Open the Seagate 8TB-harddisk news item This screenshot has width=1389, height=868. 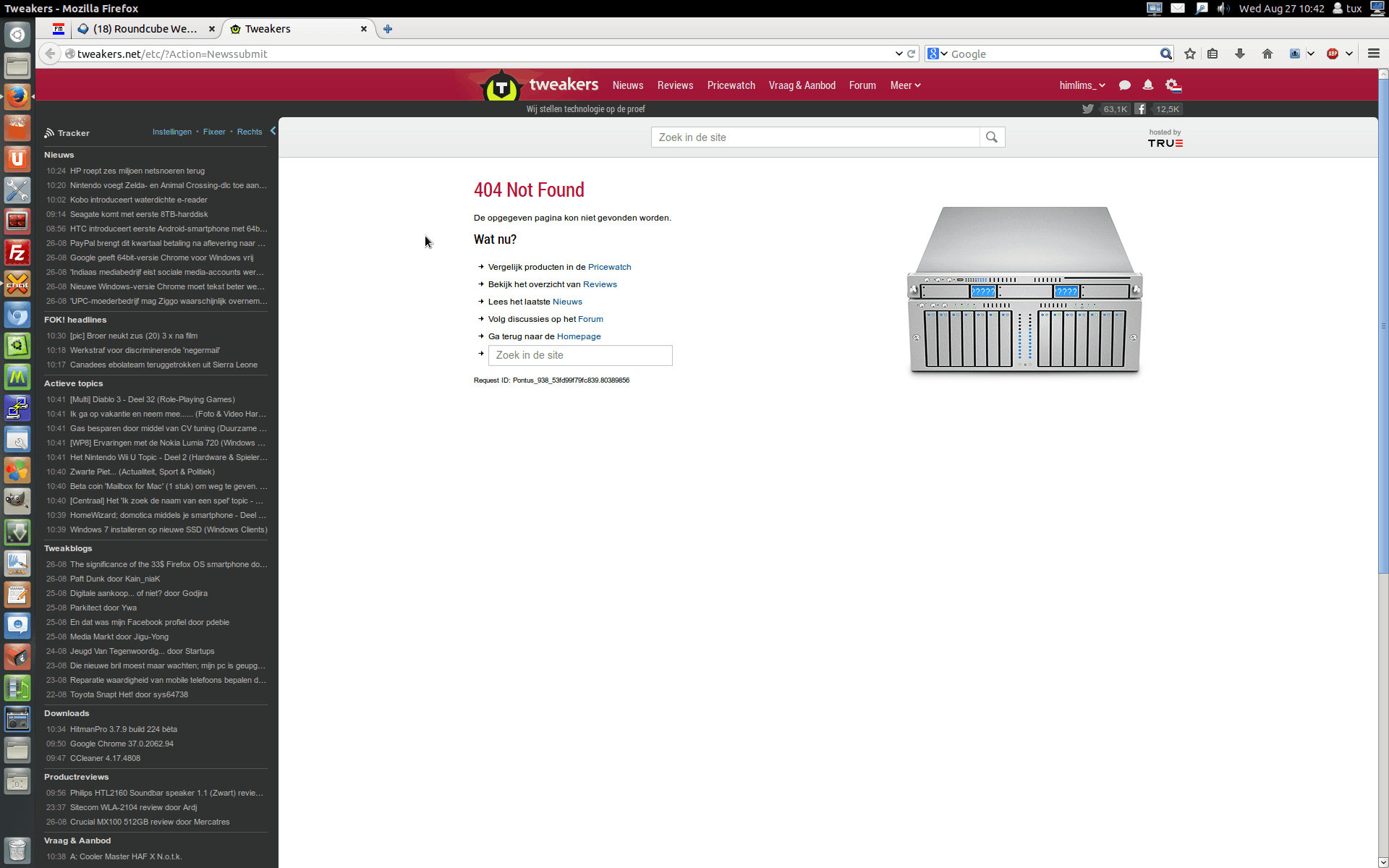138,214
